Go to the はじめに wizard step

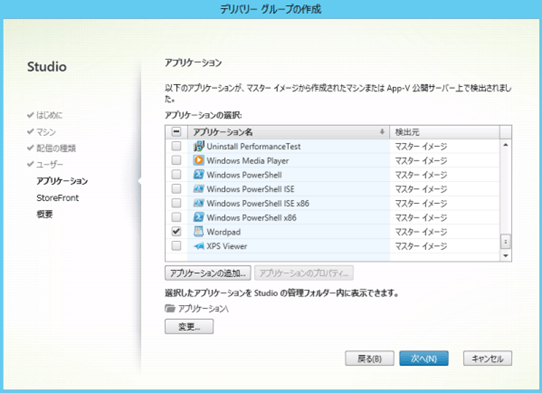click(49, 115)
